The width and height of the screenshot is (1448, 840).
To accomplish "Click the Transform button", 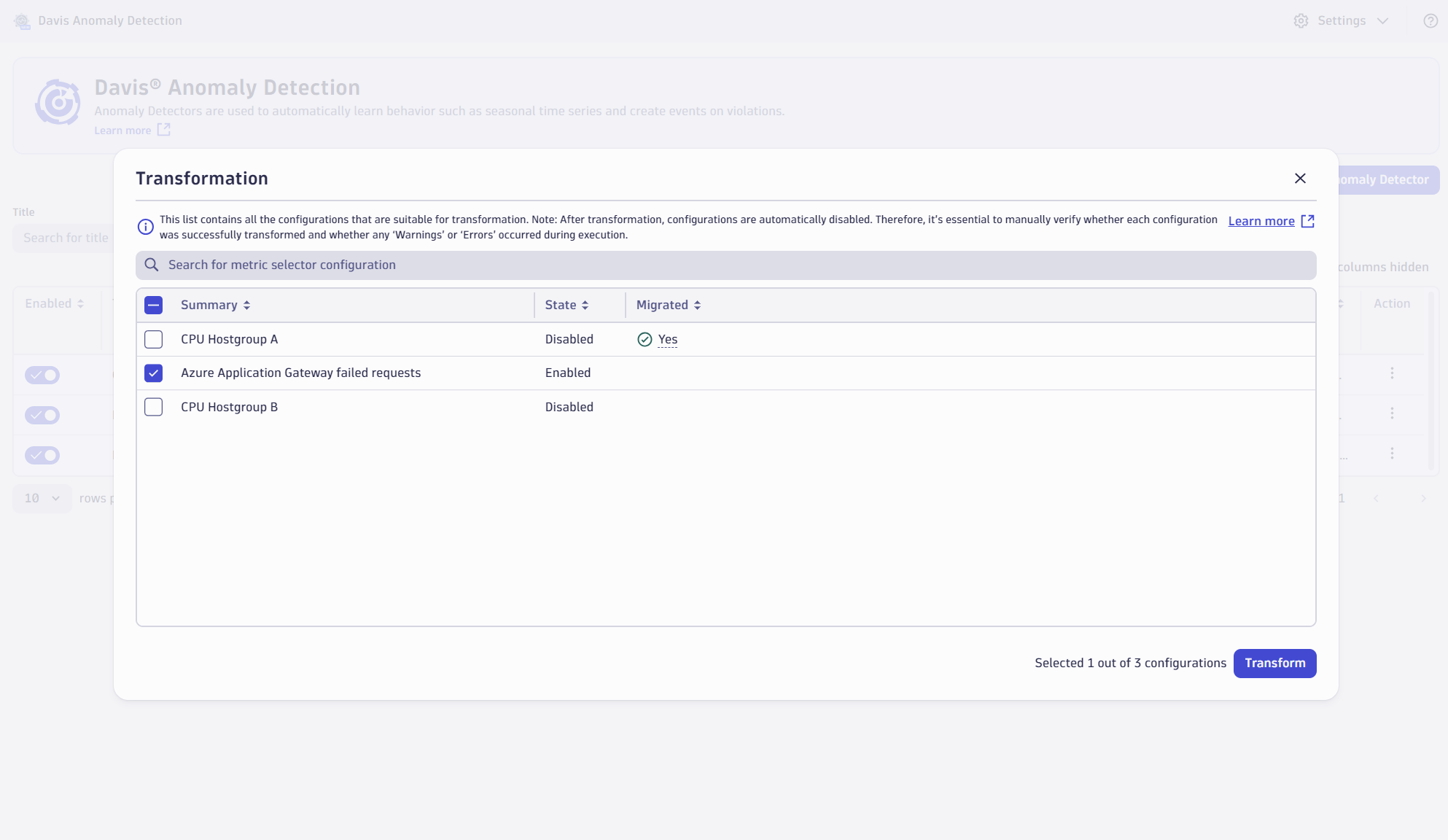I will pyautogui.click(x=1274, y=663).
